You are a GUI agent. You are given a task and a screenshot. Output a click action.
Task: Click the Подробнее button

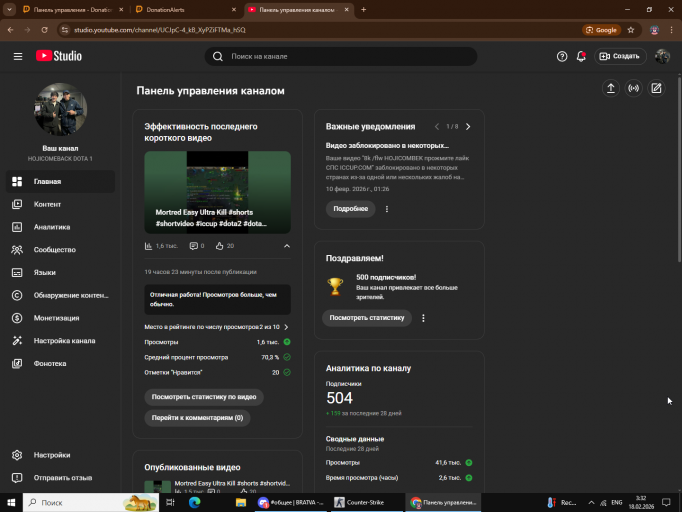(350, 209)
